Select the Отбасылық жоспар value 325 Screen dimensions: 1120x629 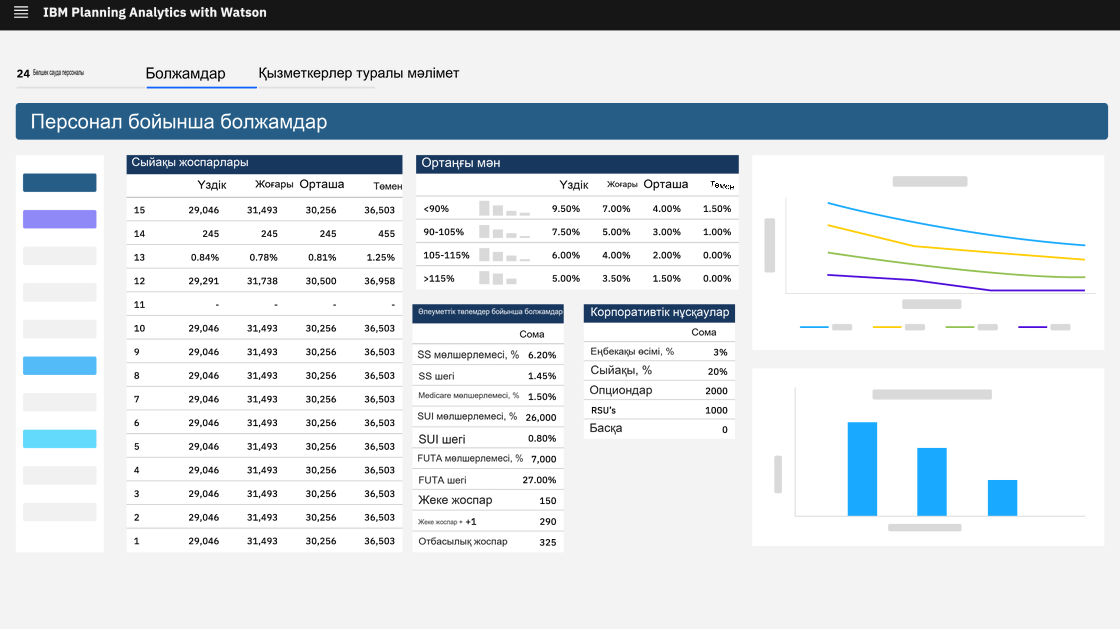(x=547, y=542)
